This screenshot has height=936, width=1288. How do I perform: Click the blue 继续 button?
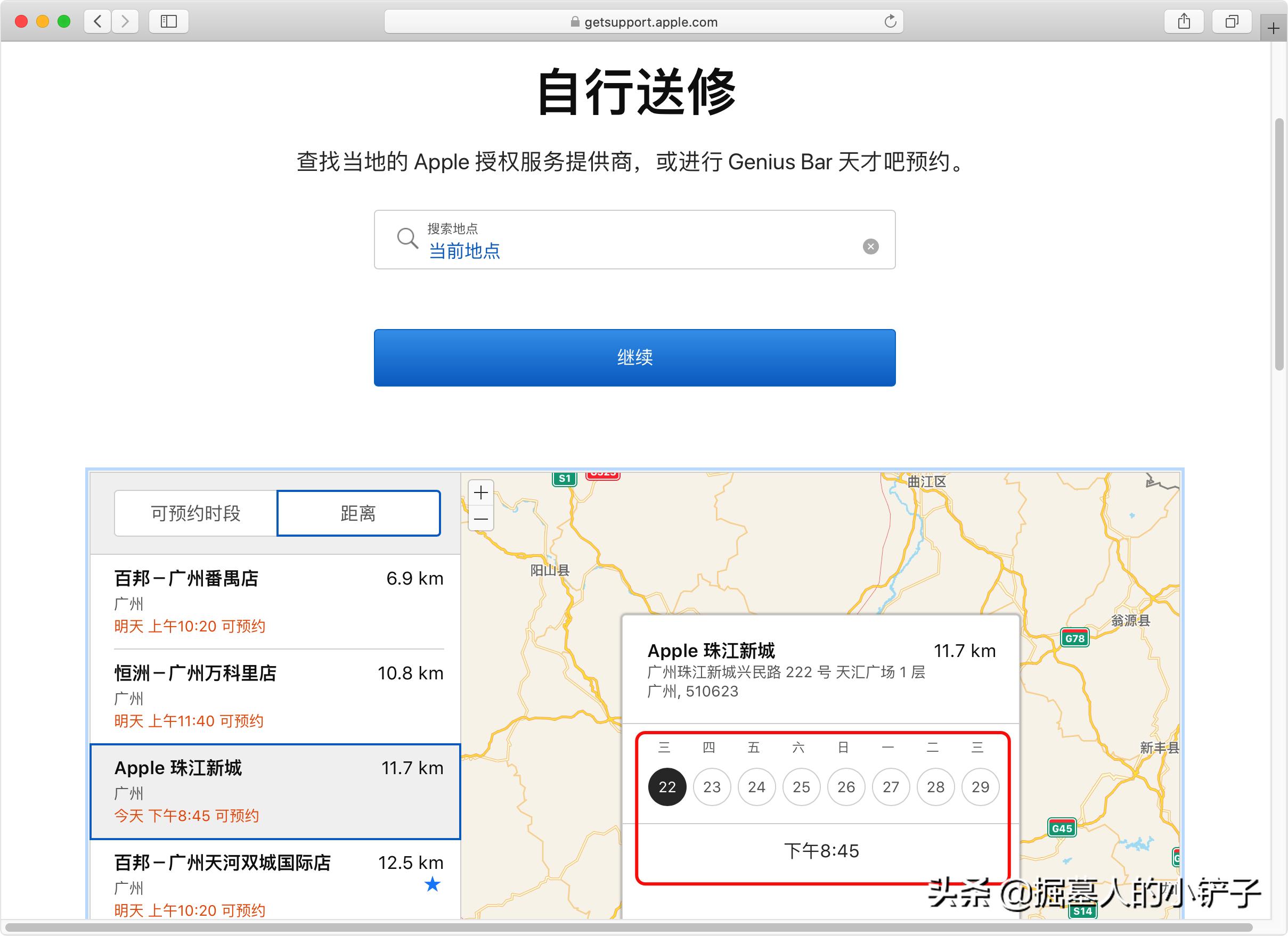(634, 358)
